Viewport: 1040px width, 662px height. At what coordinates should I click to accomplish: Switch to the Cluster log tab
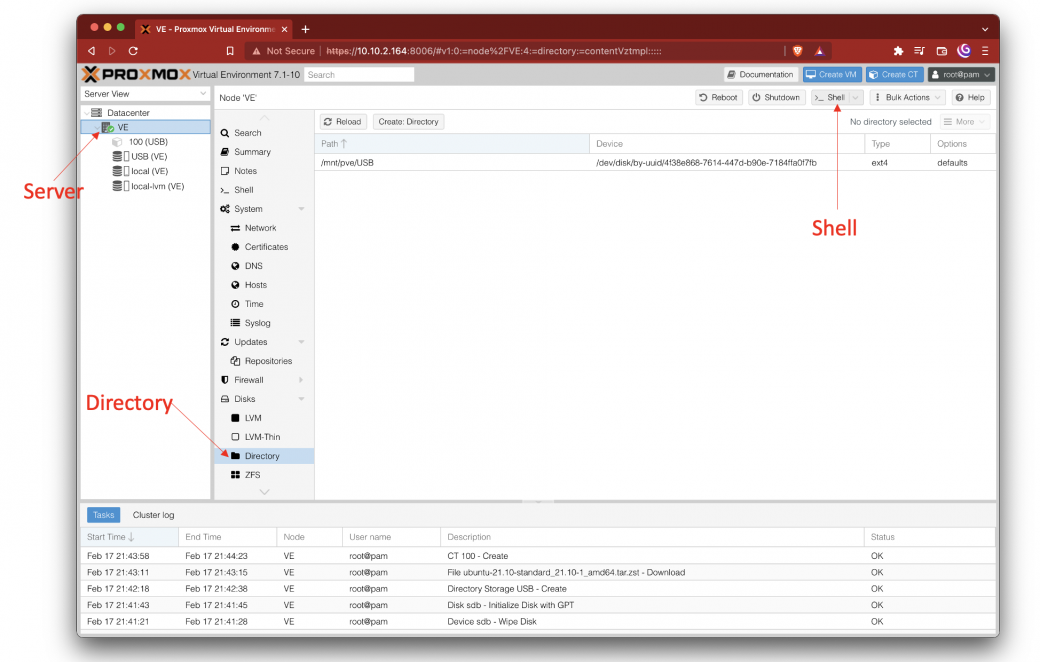pyautogui.click(x=153, y=515)
